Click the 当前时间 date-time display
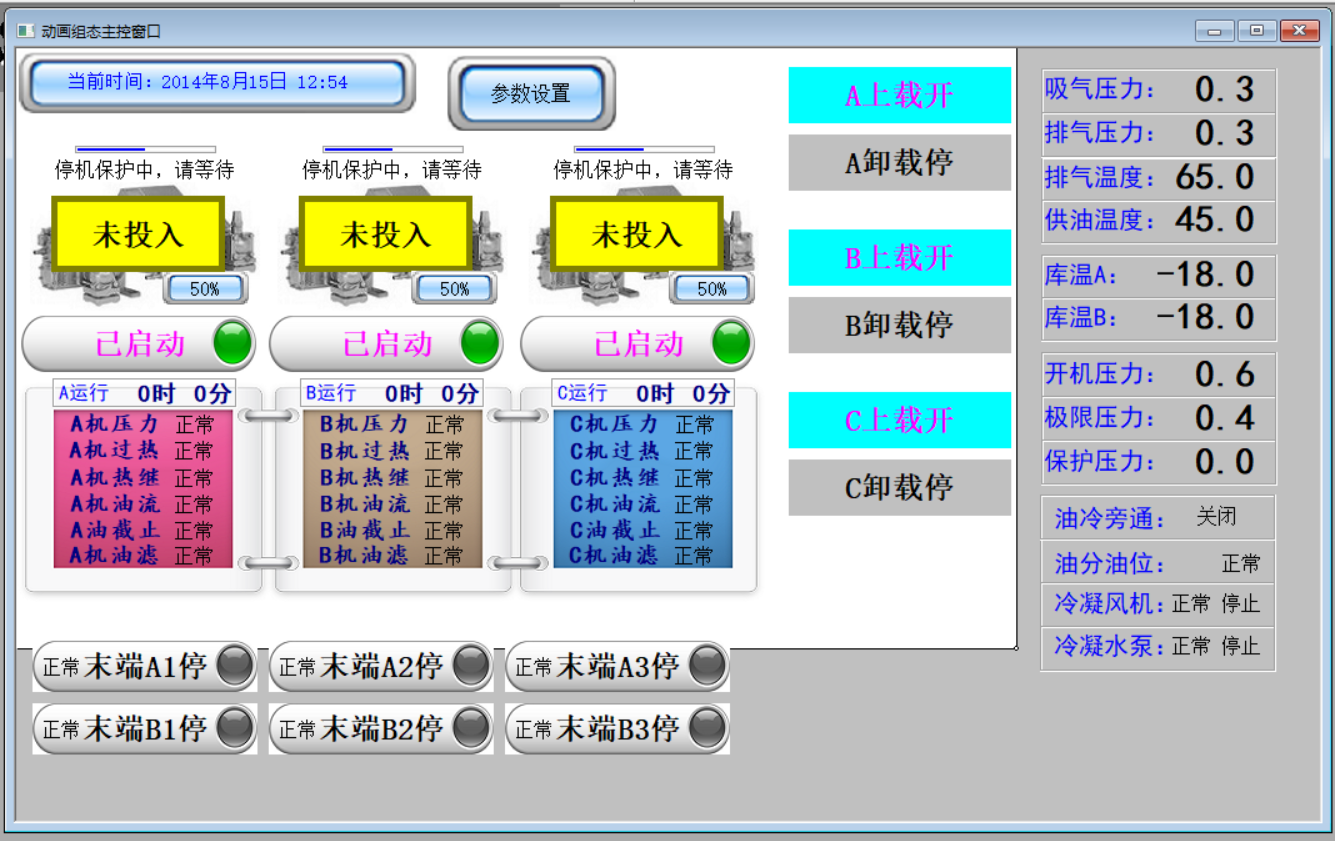This screenshot has height=841, width=1335. 217,82
